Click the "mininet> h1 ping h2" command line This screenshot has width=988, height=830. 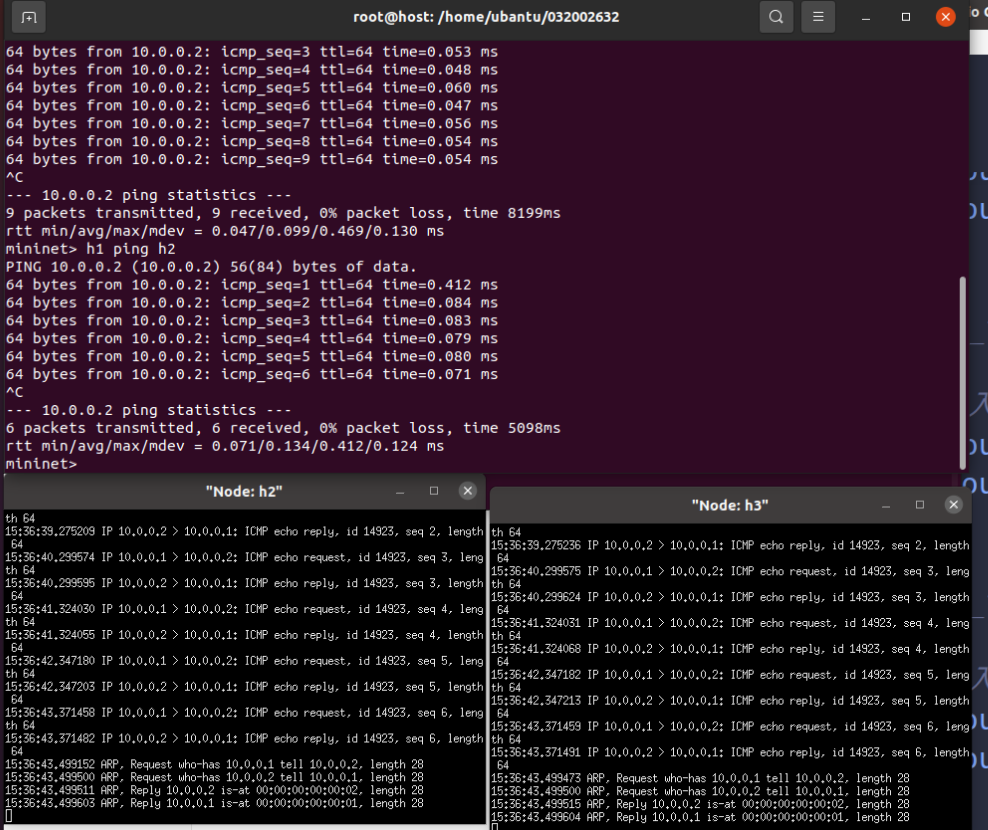click(x=91, y=249)
